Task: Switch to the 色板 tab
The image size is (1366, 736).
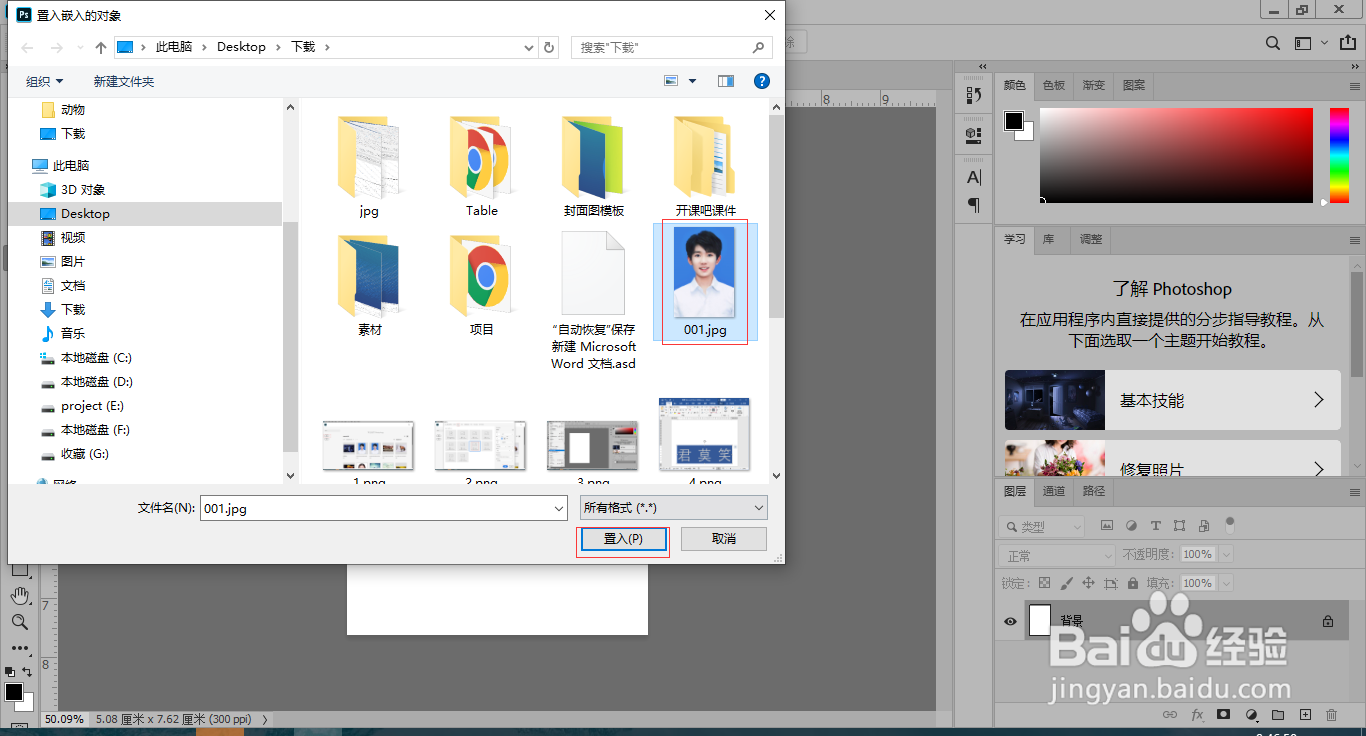Action: click(1054, 86)
